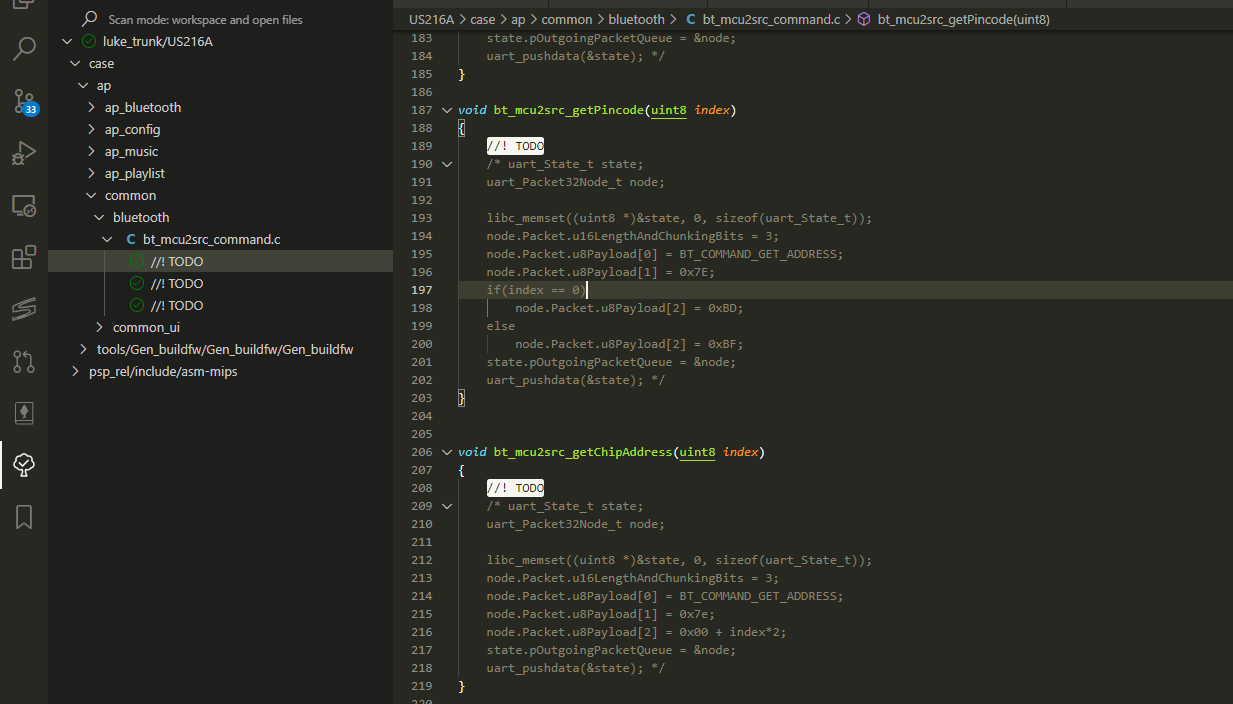Collapse the case folder

point(75,63)
